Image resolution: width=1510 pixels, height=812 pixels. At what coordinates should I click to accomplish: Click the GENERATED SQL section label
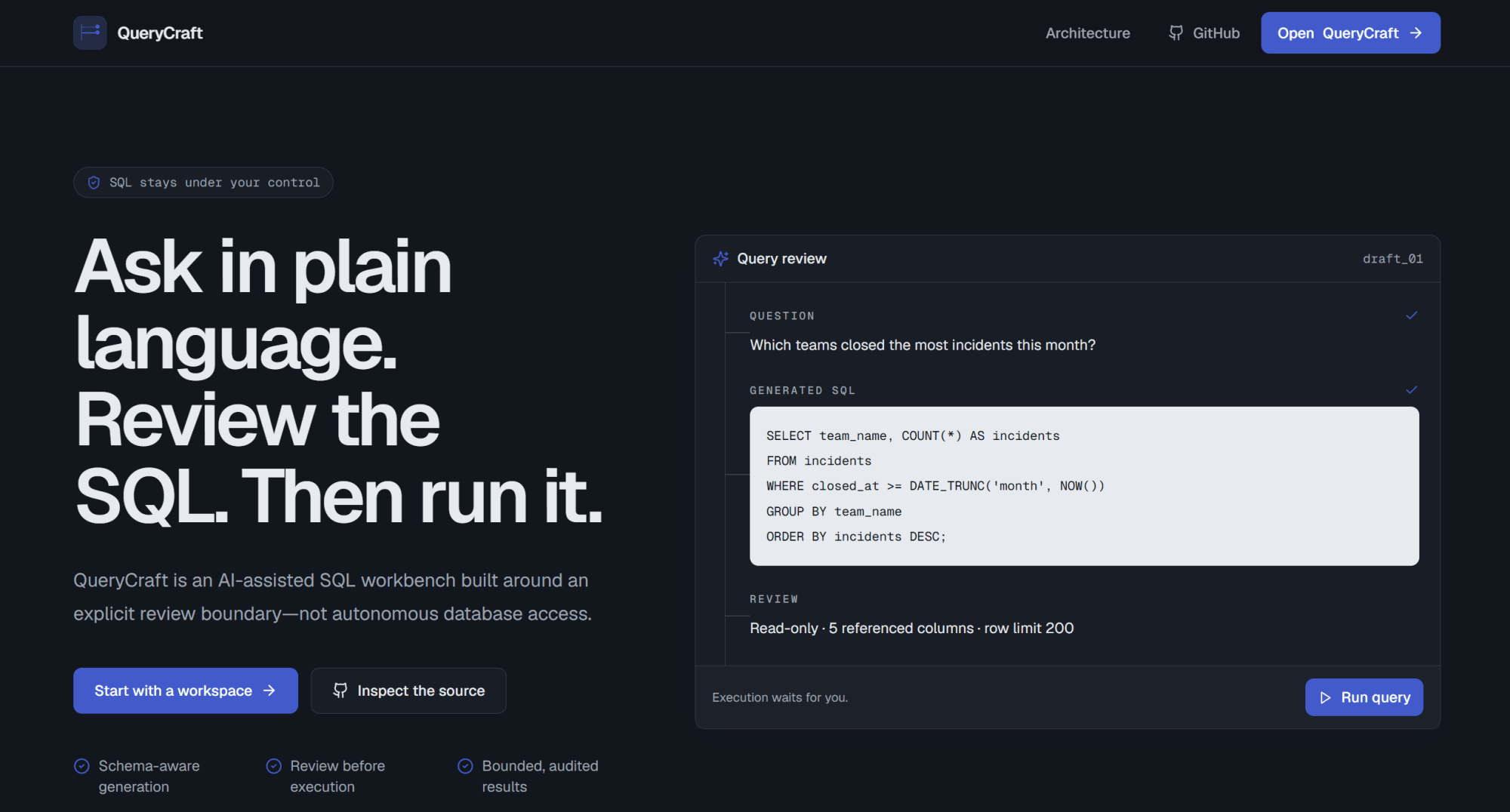pyautogui.click(x=803, y=391)
